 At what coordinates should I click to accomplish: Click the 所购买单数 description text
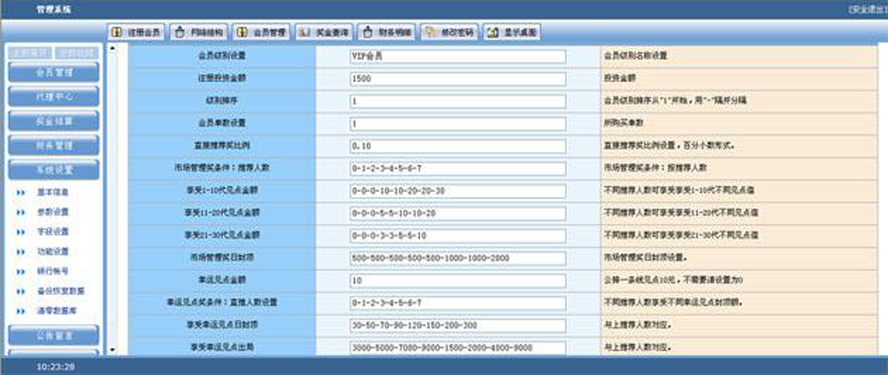tap(624, 123)
